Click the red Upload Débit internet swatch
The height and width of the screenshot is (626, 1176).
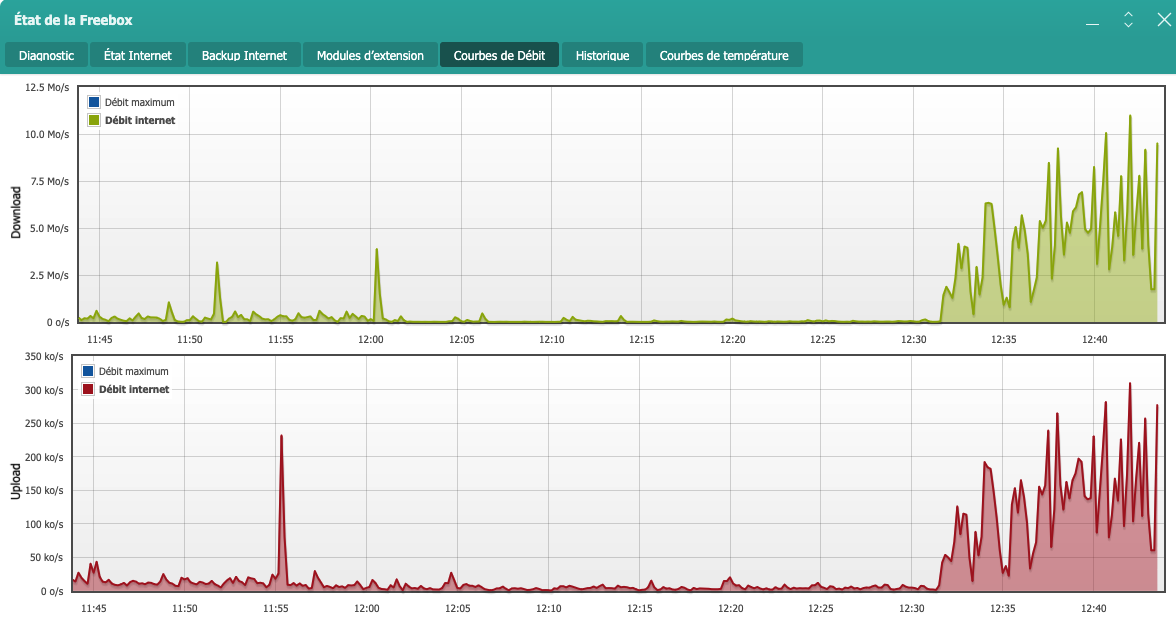88,389
